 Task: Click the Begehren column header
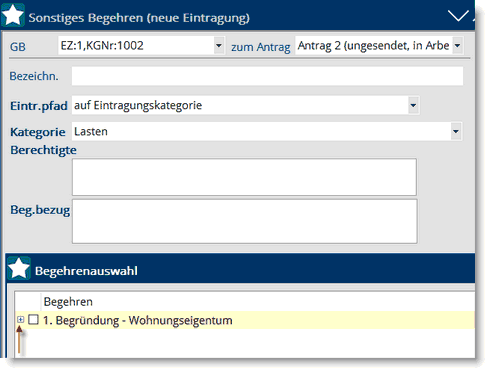[x=68, y=302]
